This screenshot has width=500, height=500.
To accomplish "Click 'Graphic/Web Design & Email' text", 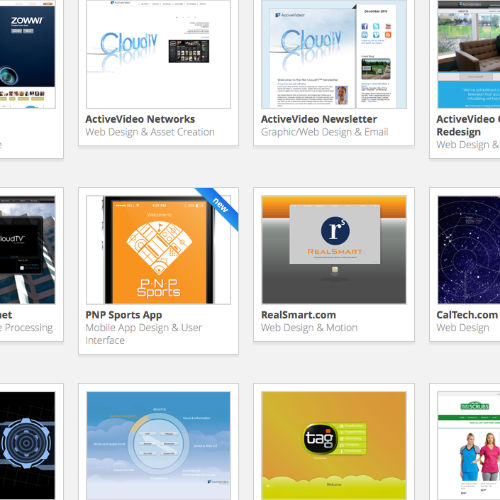I will (324, 132).
